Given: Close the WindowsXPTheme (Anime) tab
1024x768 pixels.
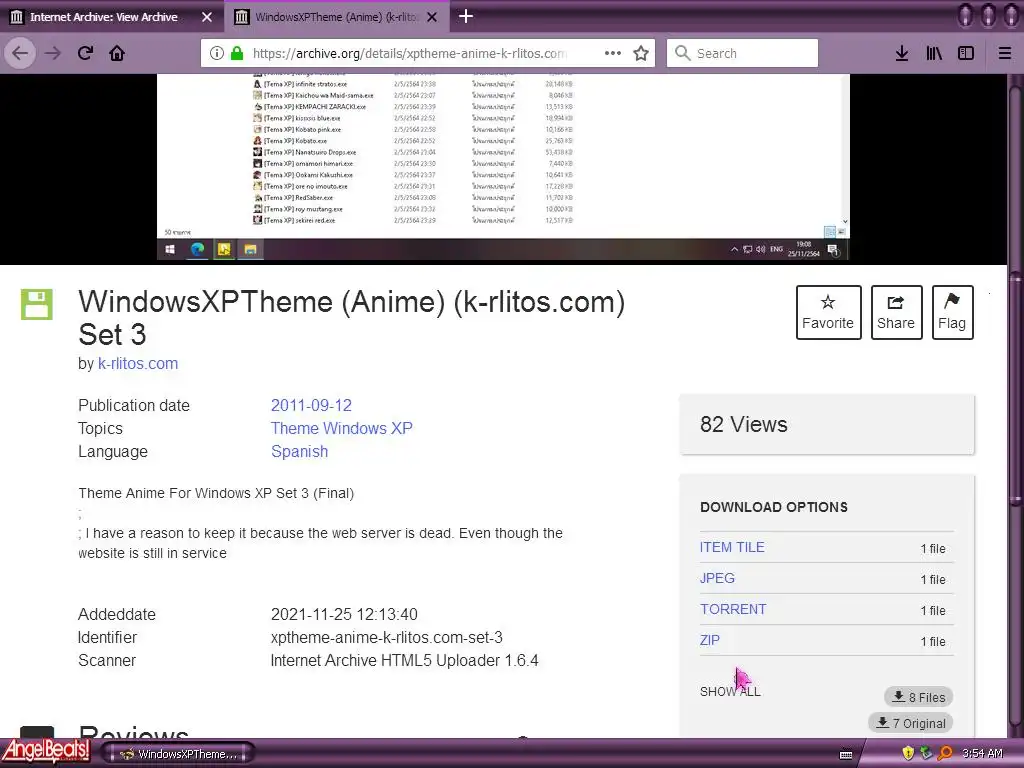Looking at the screenshot, I should click(432, 17).
